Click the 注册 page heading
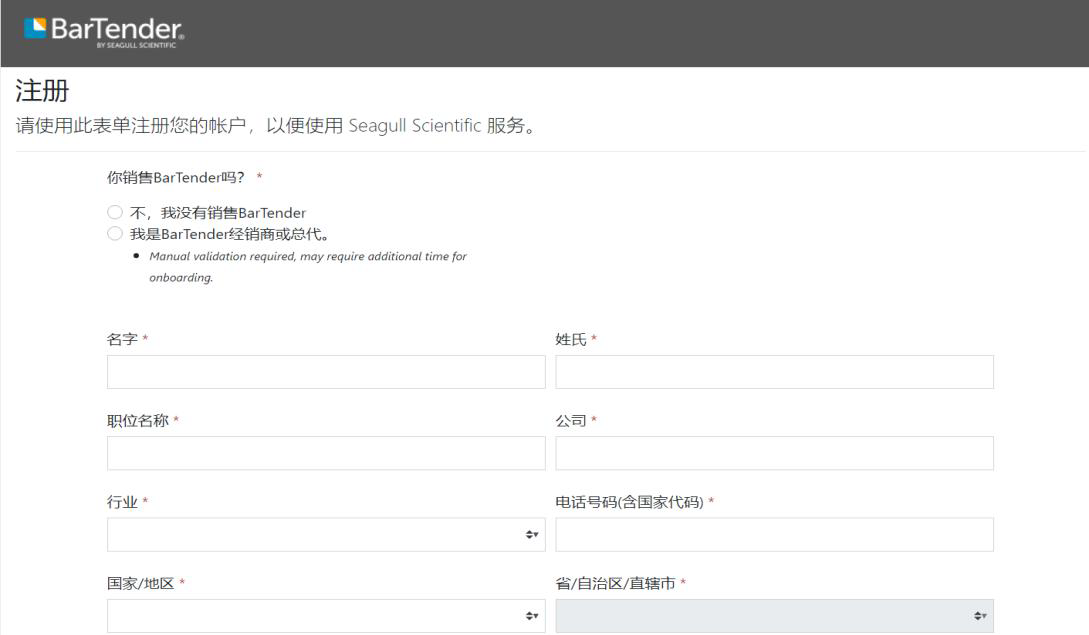 tap(42, 91)
